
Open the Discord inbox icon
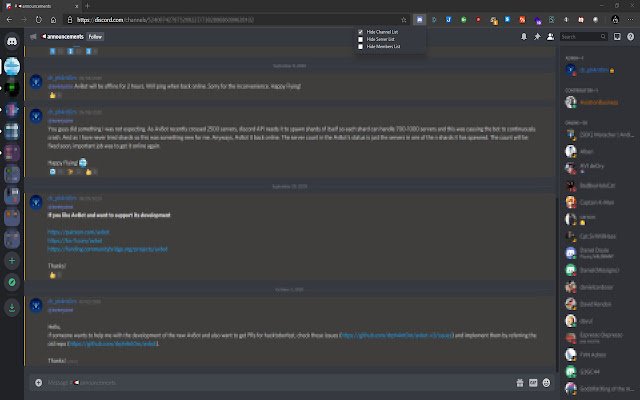[x=617, y=37]
